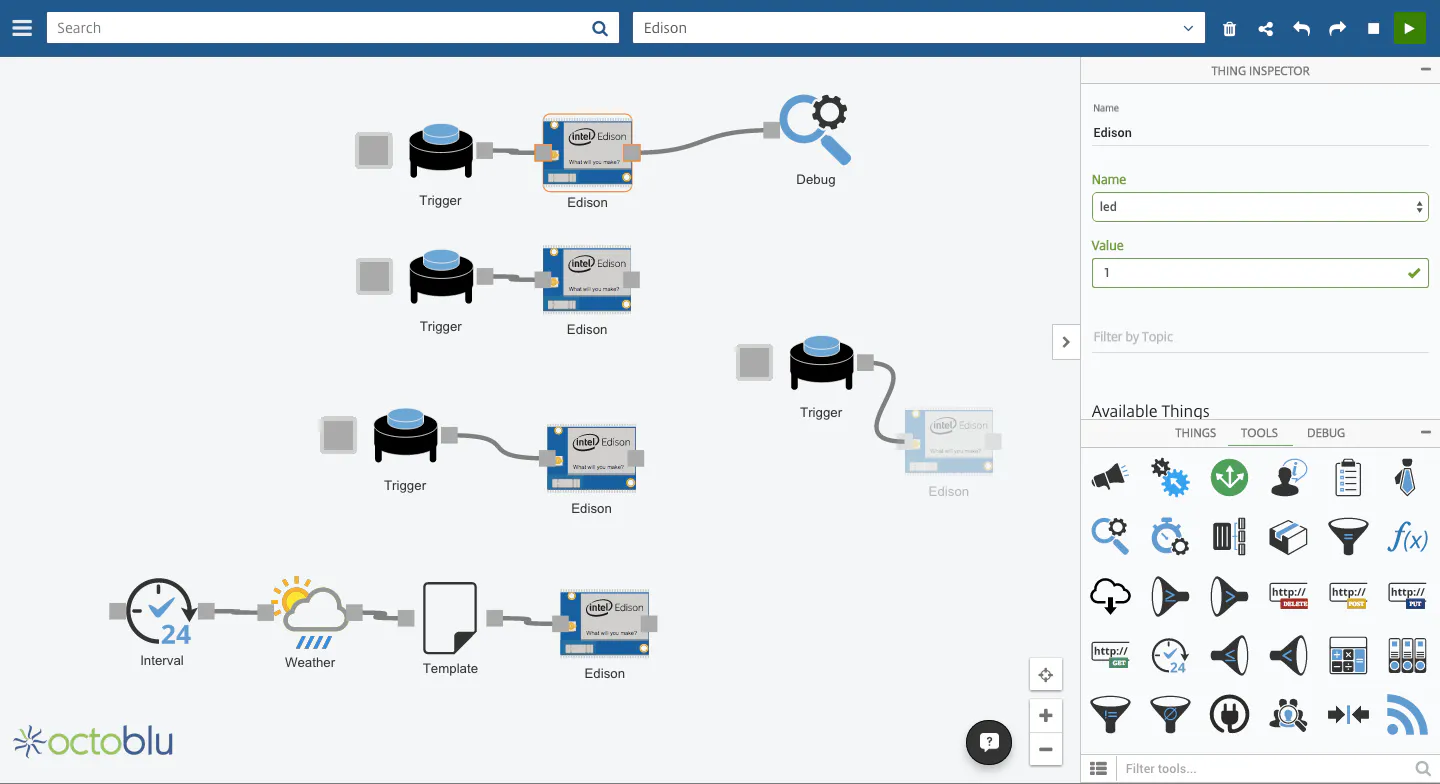Screen dimensions: 1440x784
Task: Select the stopwatch-gear Delay tool
Action: 1170,536
